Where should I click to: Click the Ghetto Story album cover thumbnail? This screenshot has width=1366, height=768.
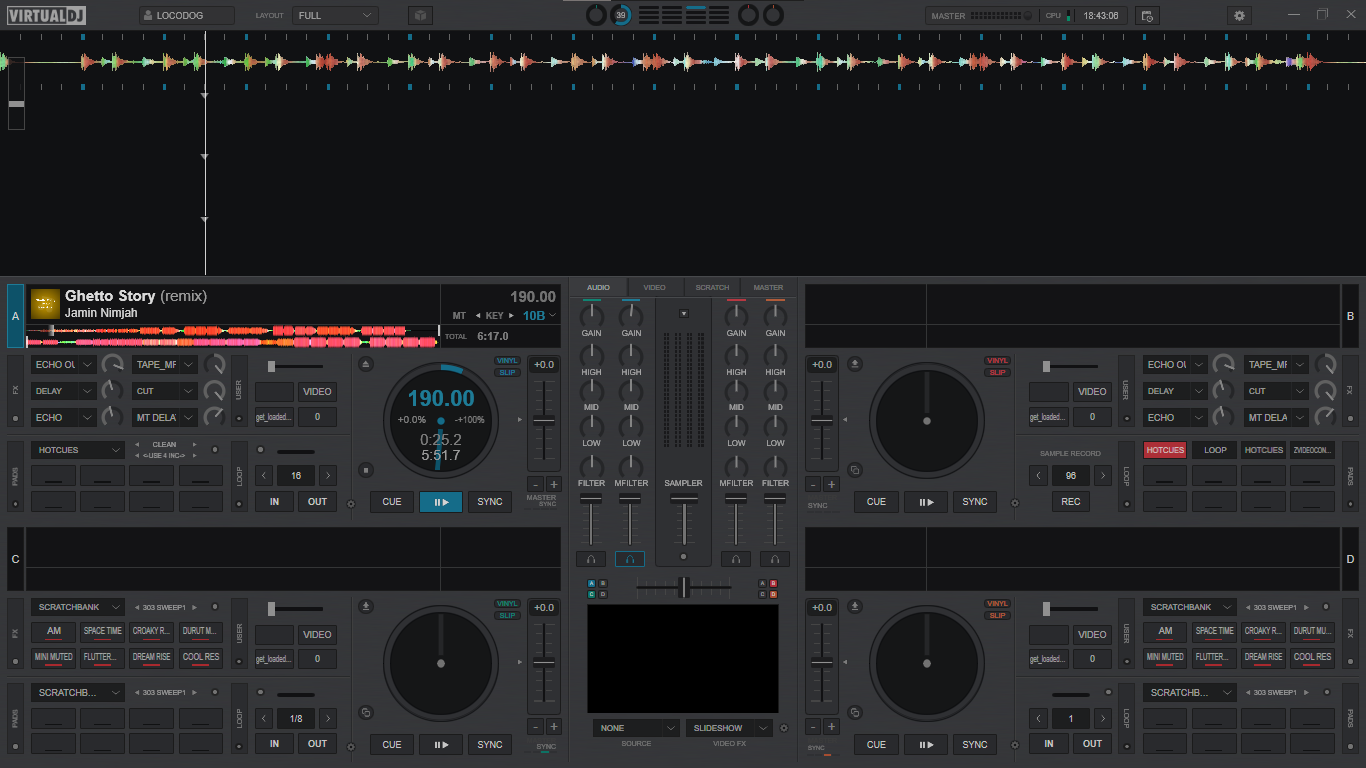45,303
